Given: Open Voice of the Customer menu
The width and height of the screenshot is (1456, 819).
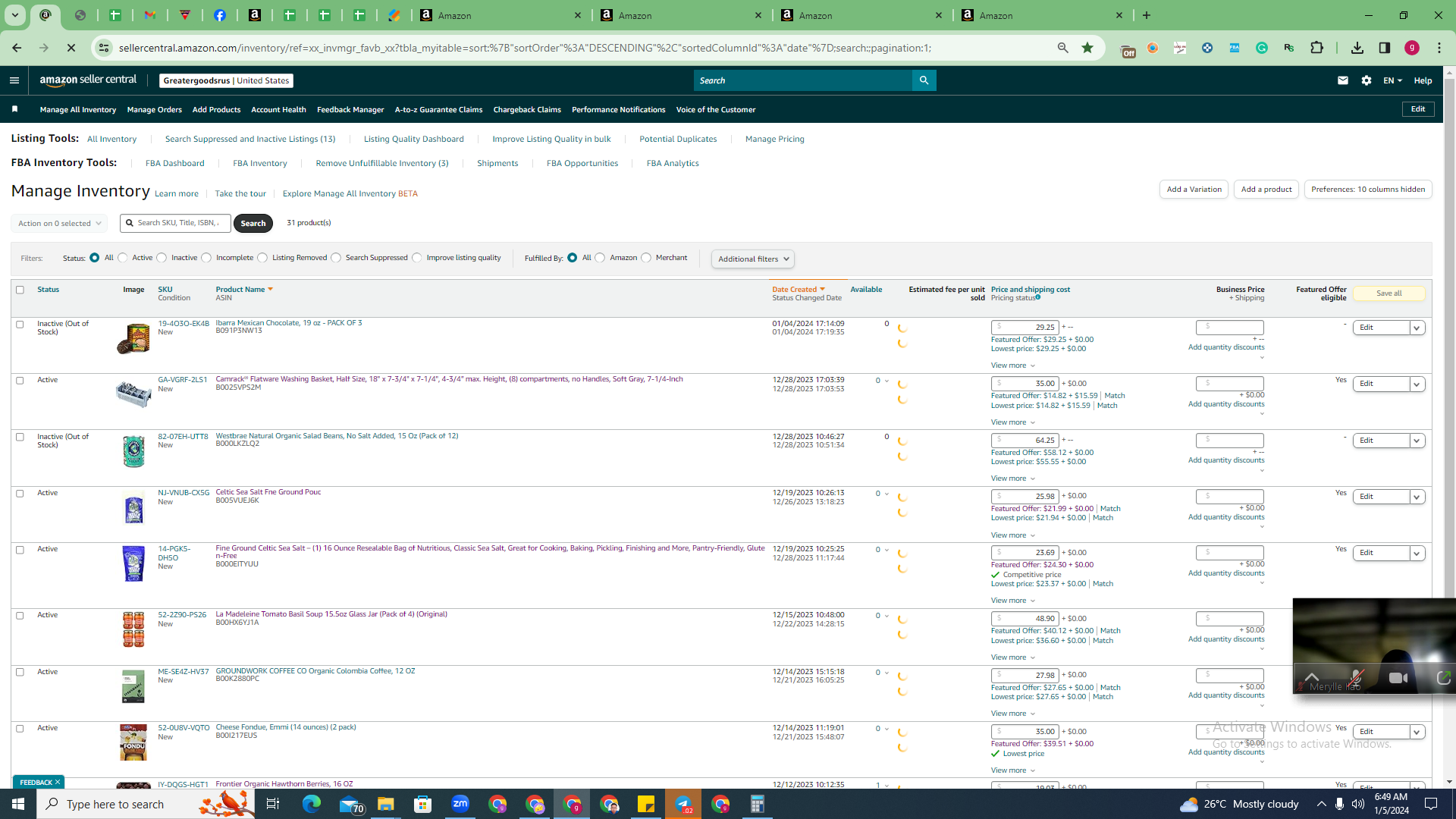Looking at the screenshot, I should click(716, 110).
